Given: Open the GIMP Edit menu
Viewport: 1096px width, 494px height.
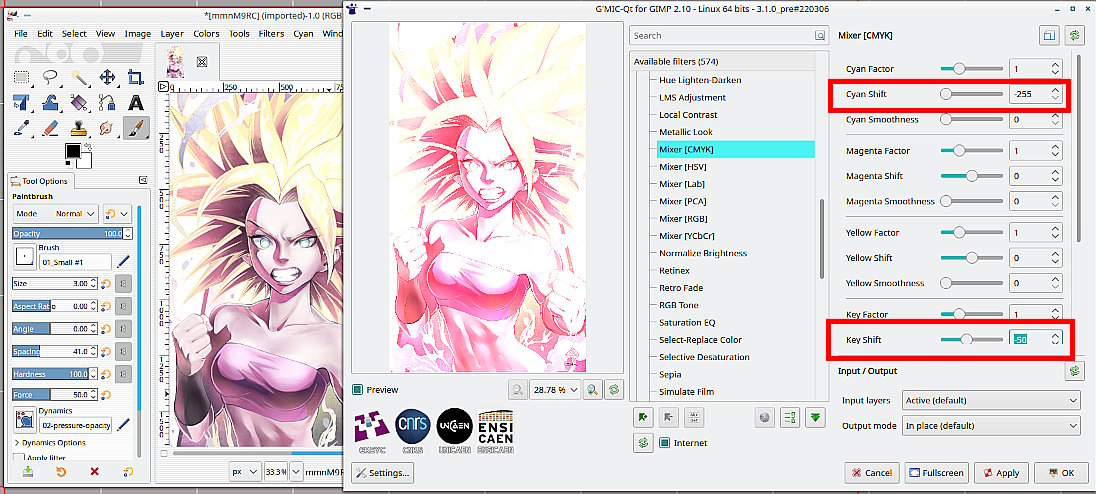Looking at the screenshot, I should pos(45,34).
